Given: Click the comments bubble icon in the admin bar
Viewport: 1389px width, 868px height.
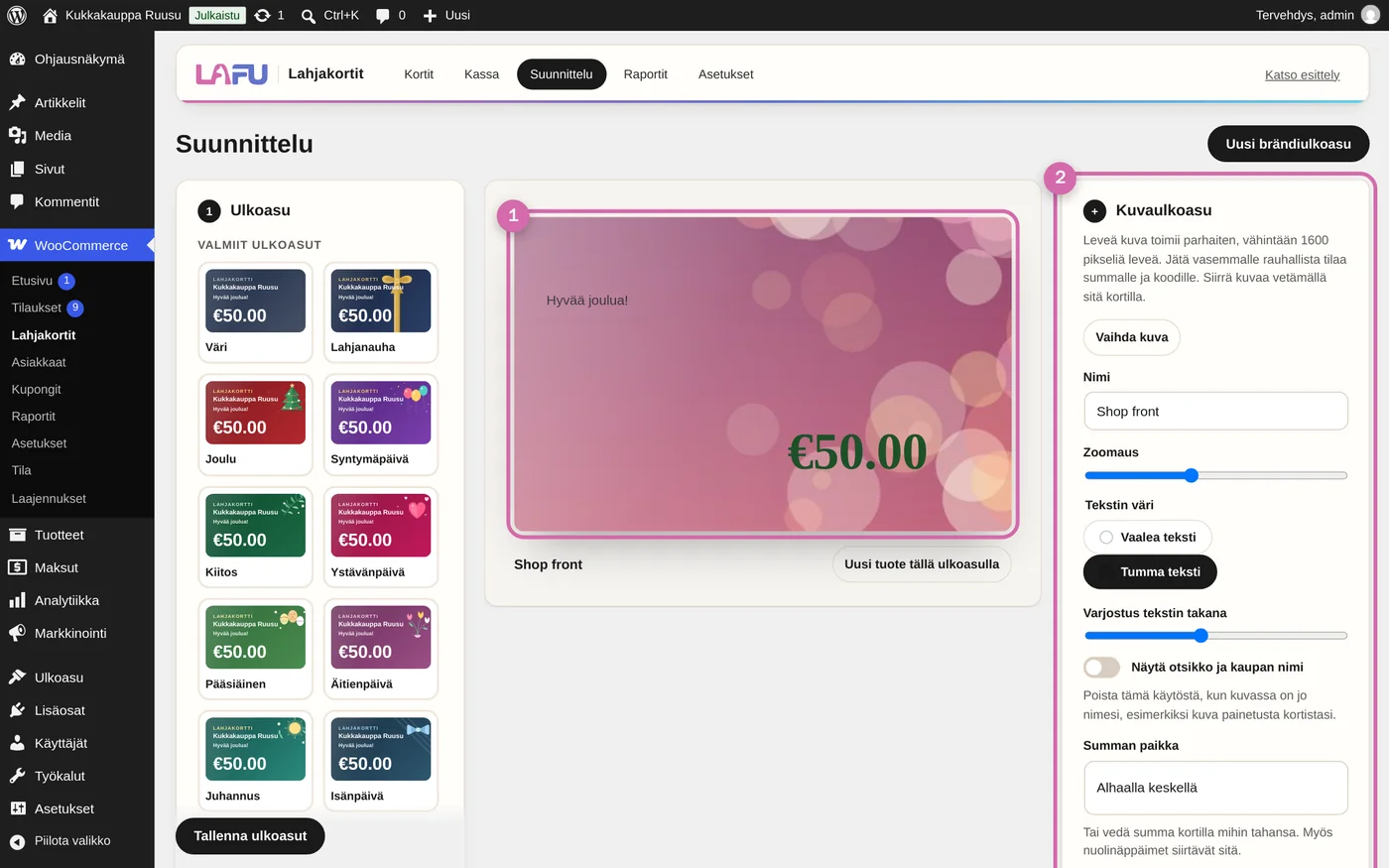Looking at the screenshot, I should [383, 16].
